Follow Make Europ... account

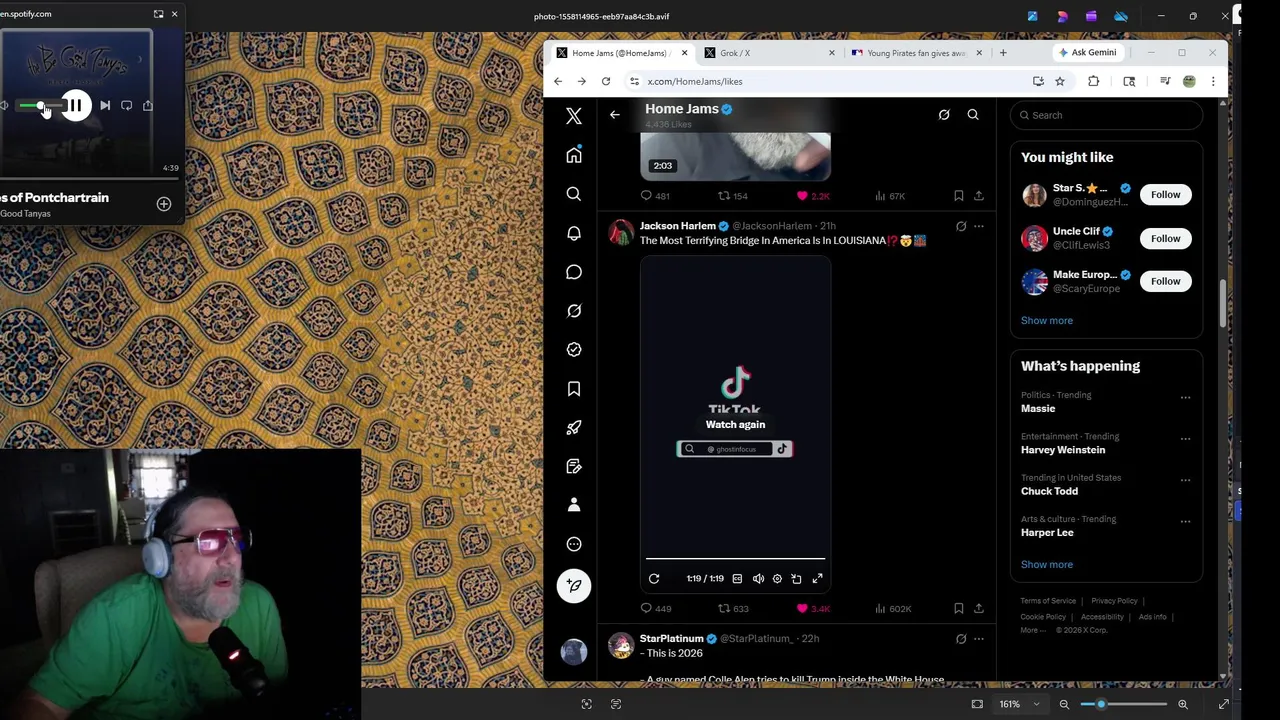tap(1165, 281)
